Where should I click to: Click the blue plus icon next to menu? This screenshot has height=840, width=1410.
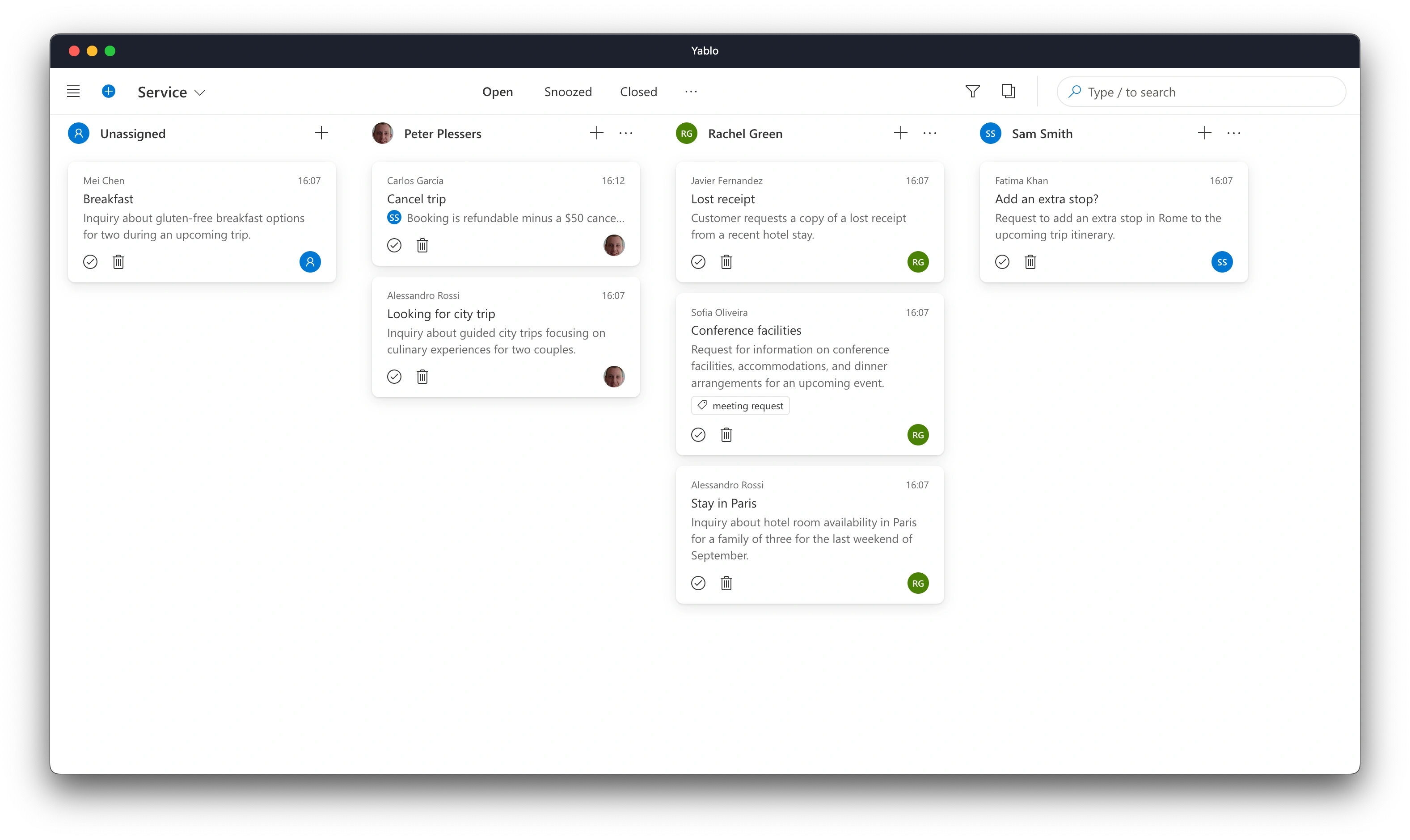tap(109, 91)
